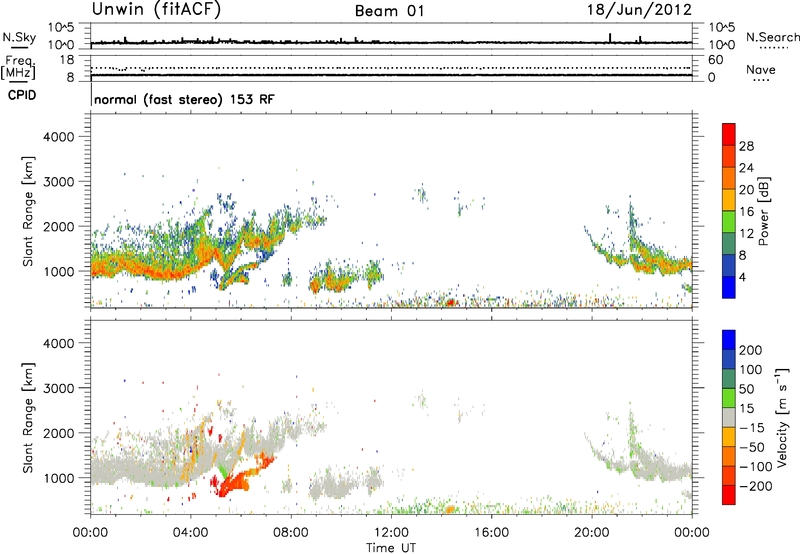Click the blue bottom segment of Power color bar
The width and height of the screenshot is (800, 554).
pyautogui.click(x=729, y=287)
